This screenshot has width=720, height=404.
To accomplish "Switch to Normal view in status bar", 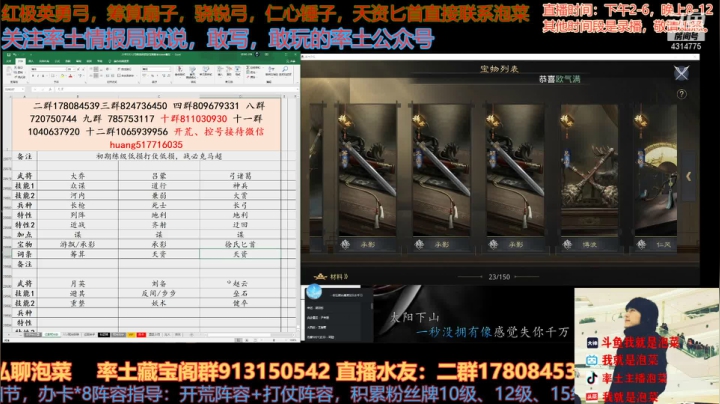I will (239, 340).
